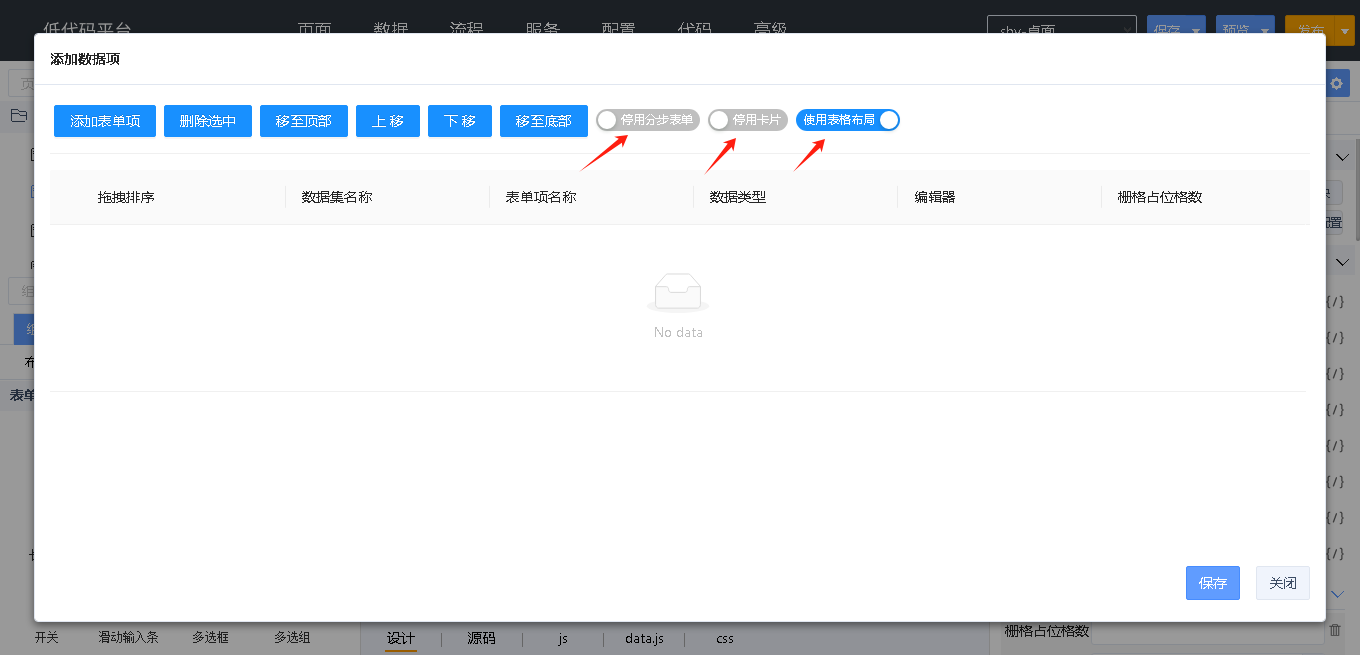Image resolution: width=1360 pixels, height=655 pixels.
Task: Click the 删除选中 button
Action: pos(208,121)
